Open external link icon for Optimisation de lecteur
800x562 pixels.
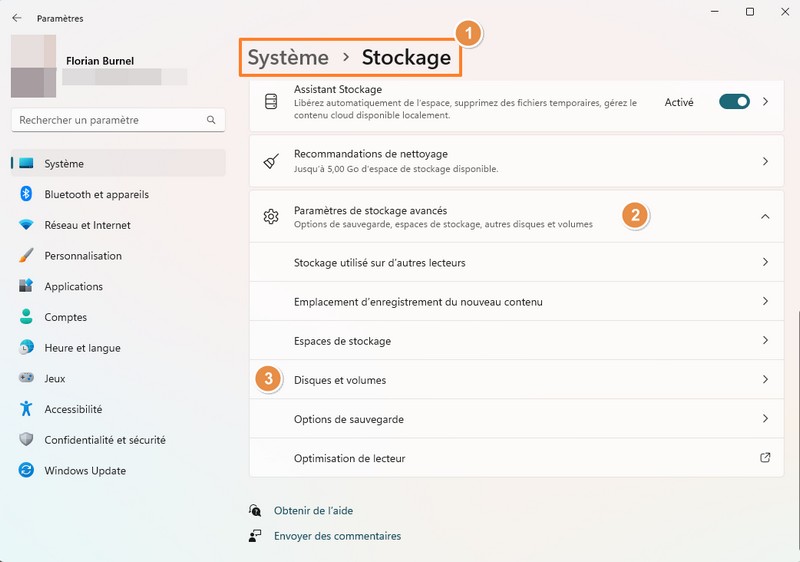(765, 458)
